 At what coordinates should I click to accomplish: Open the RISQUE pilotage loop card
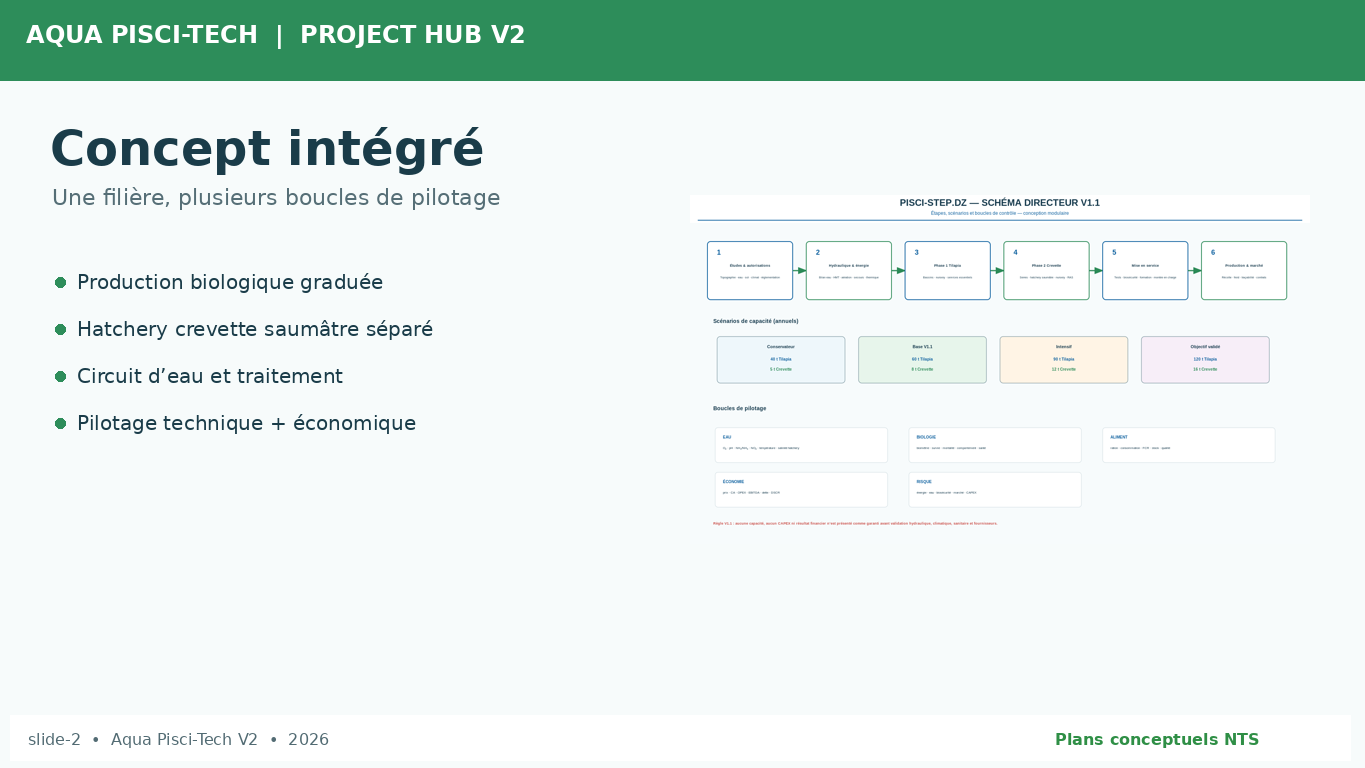(x=995, y=490)
